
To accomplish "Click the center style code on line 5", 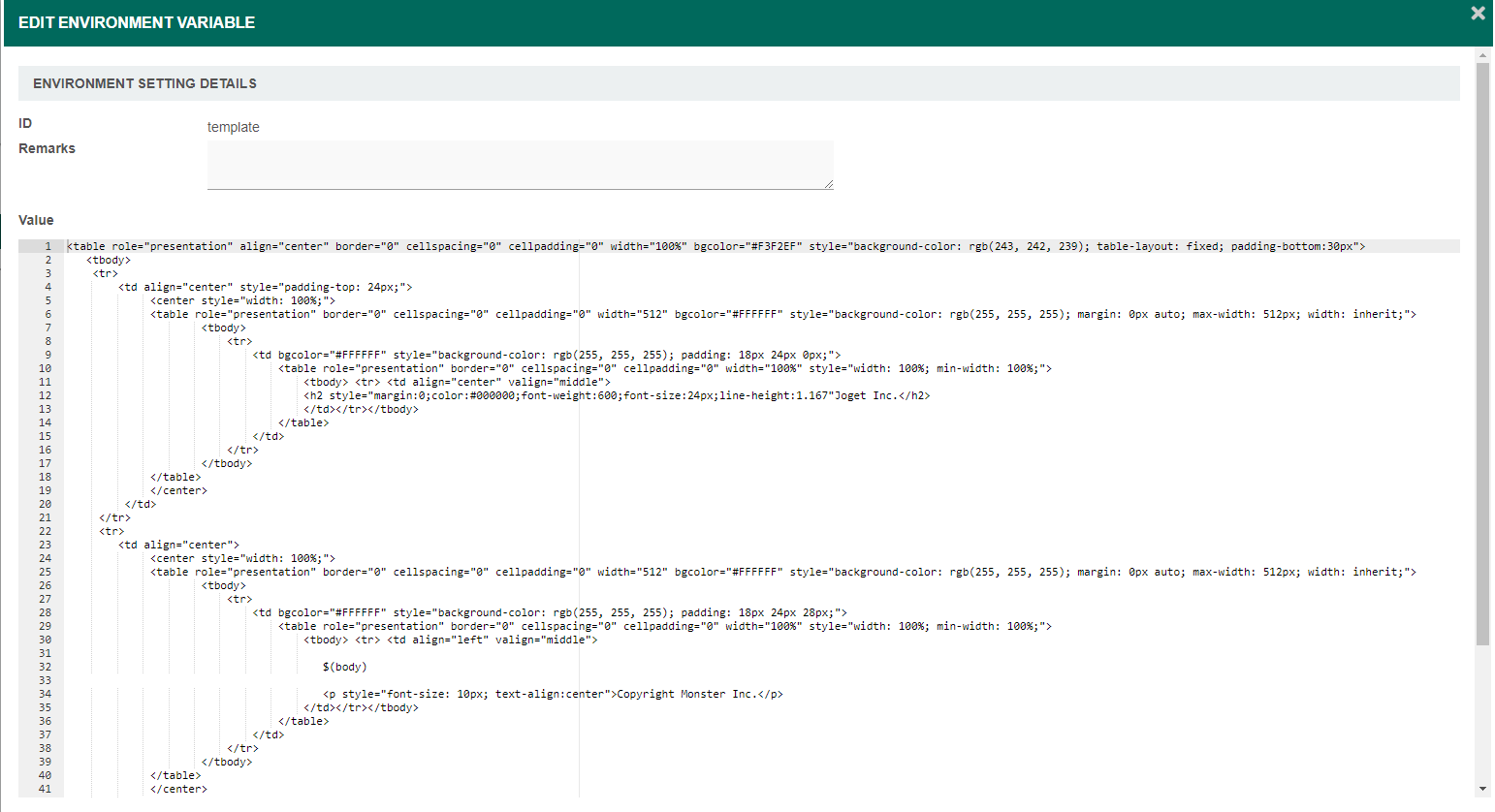I will [x=242, y=300].
